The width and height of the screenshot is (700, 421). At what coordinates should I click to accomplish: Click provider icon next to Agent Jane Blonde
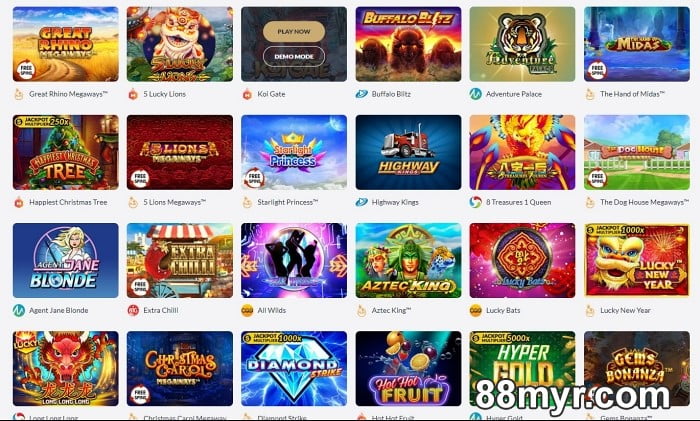[x=19, y=310]
